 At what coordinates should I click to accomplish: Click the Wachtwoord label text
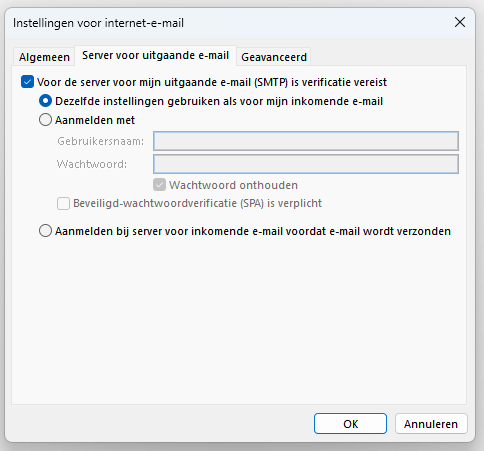(x=92, y=164)
